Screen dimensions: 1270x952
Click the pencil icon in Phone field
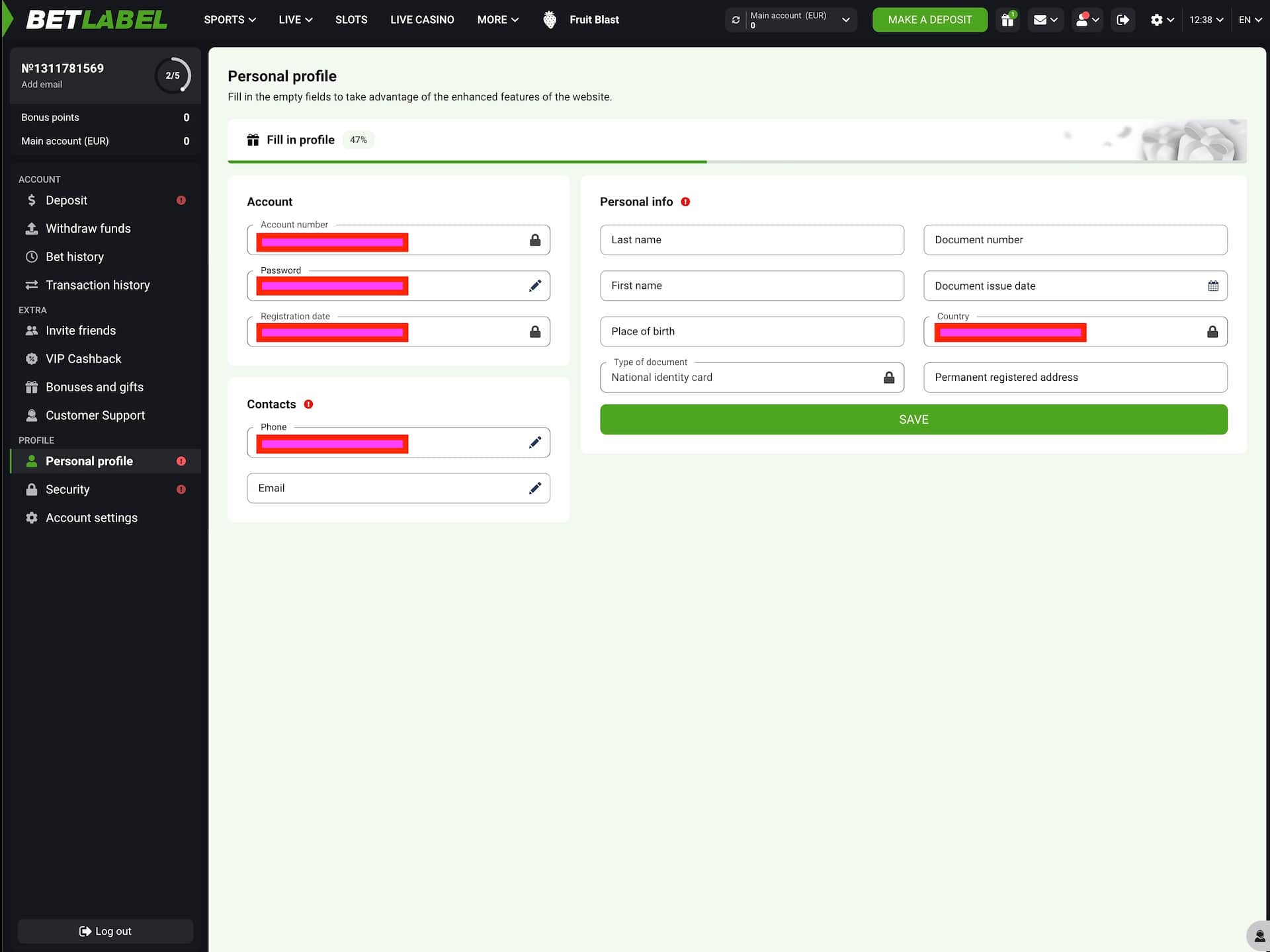pos(535,442)
